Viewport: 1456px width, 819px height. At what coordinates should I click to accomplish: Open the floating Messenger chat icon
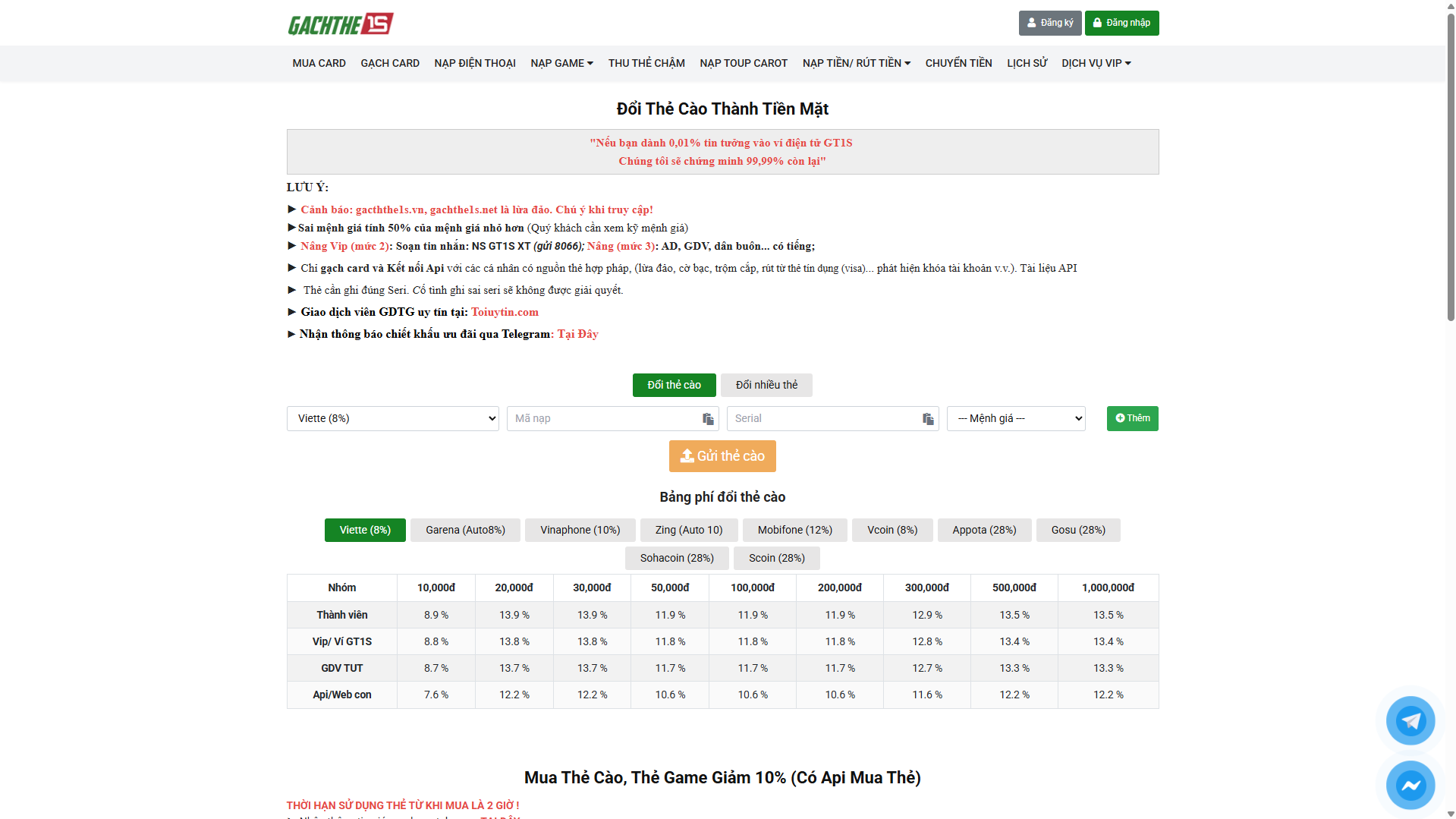[x=1410, y=785]
